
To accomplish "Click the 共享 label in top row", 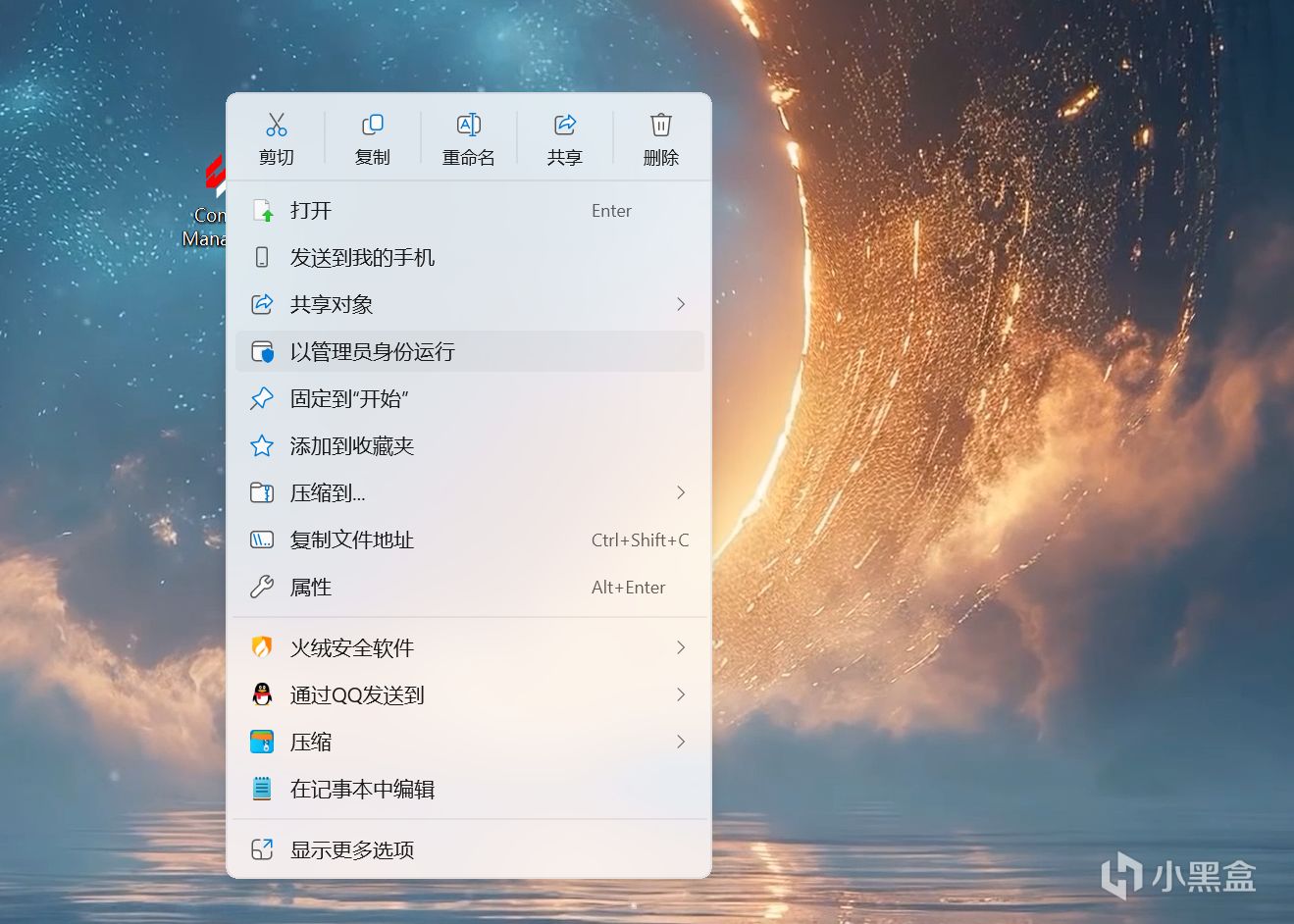I will click(565, 157).
